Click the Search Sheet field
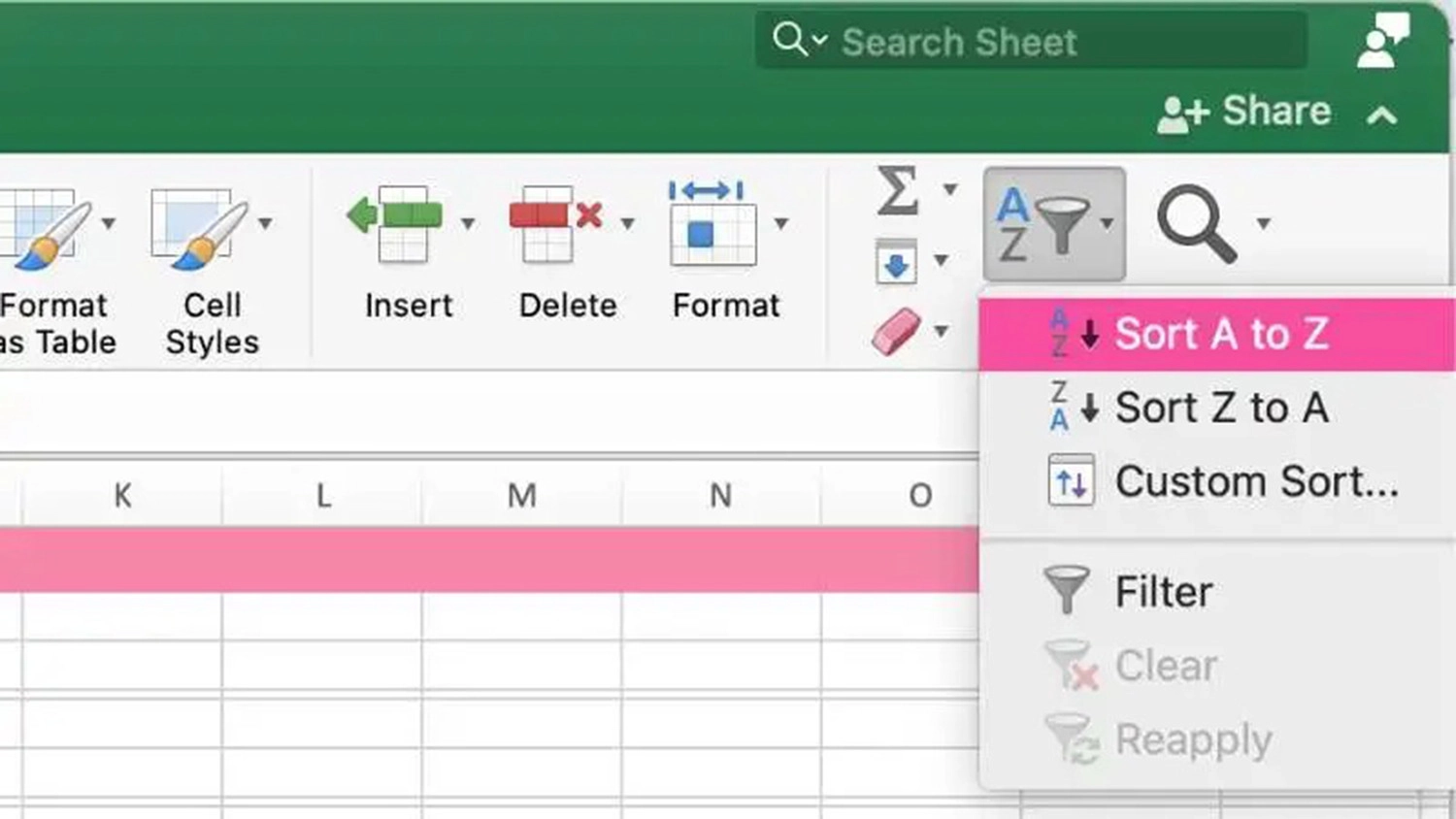 point(1031,41)
